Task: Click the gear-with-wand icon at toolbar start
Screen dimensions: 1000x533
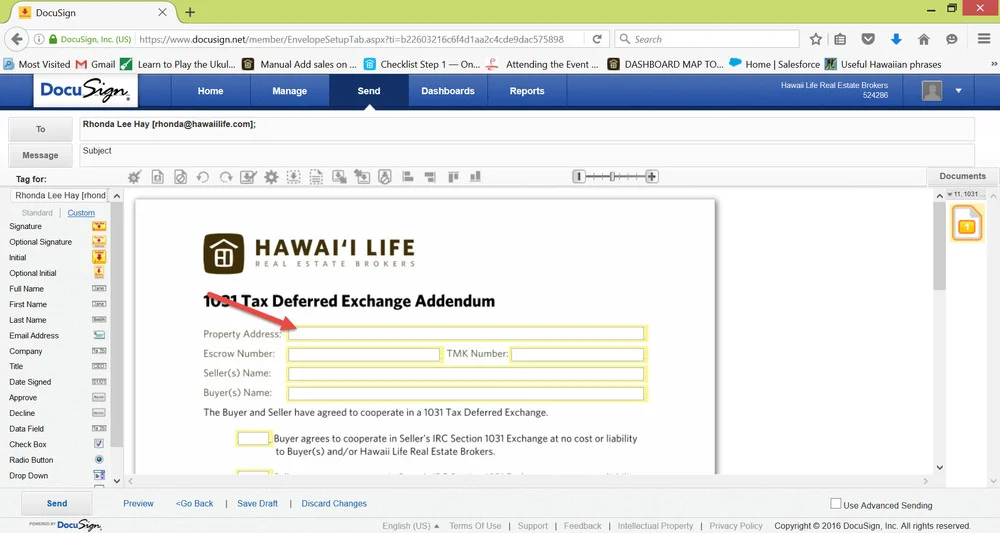Action: click(x=134, y=177)
